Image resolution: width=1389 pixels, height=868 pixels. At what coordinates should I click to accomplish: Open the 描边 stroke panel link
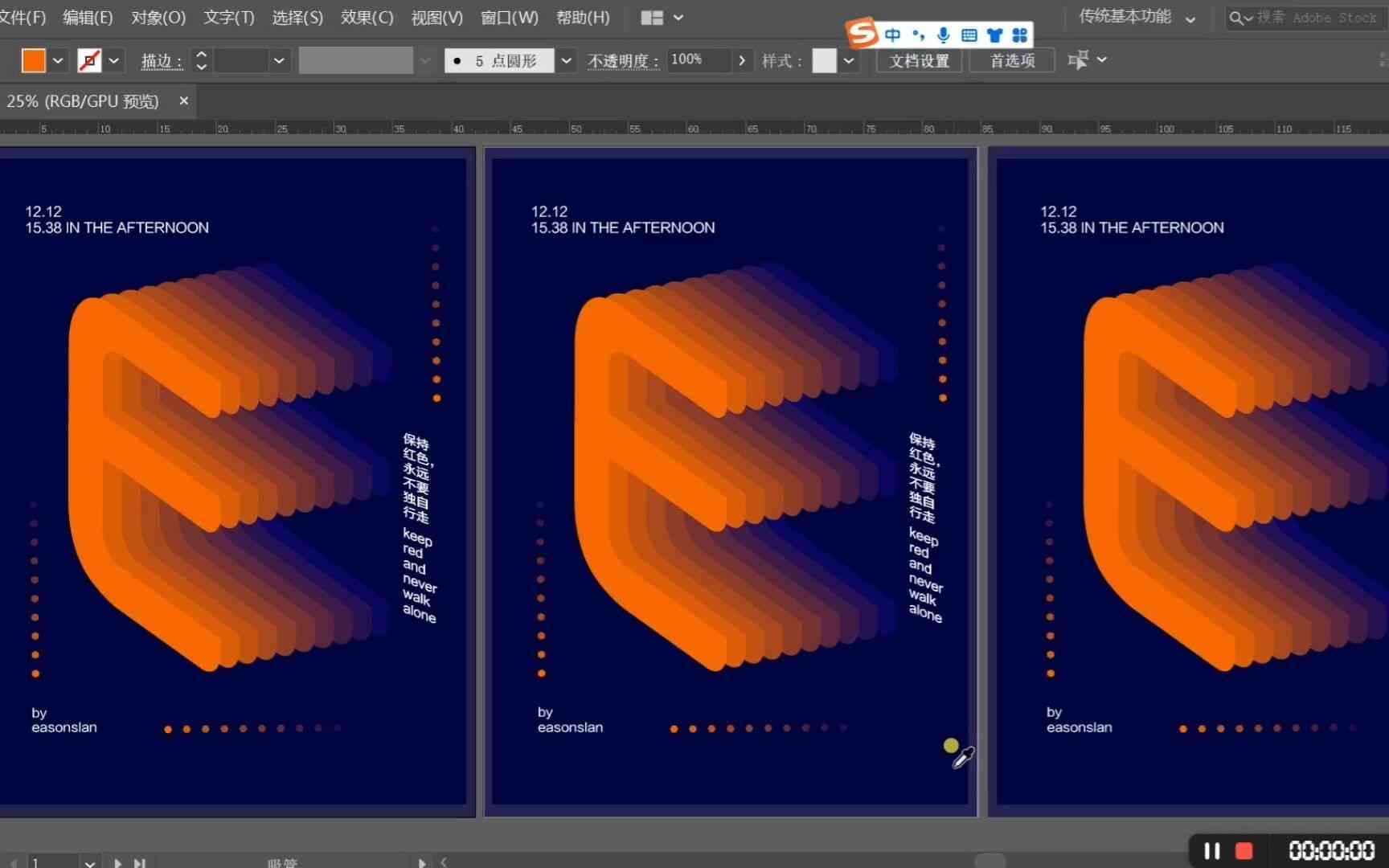162,61
